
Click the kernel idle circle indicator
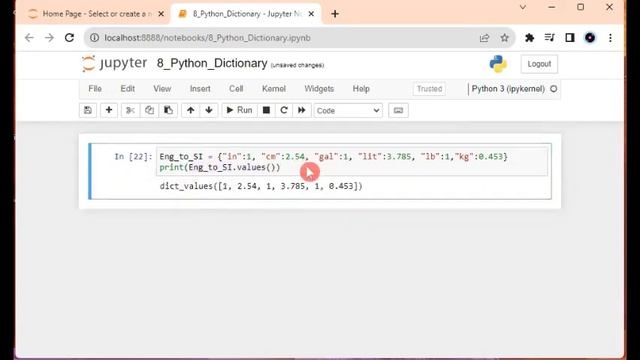click(553, 89)
